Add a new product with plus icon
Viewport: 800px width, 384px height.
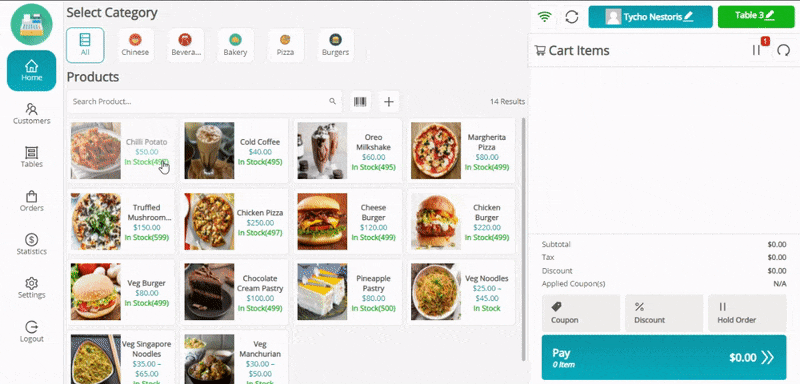[389, 101]
